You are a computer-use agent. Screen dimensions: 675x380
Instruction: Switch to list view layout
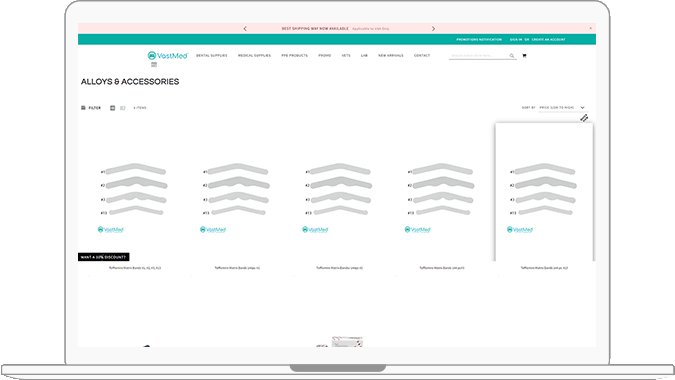123,108
